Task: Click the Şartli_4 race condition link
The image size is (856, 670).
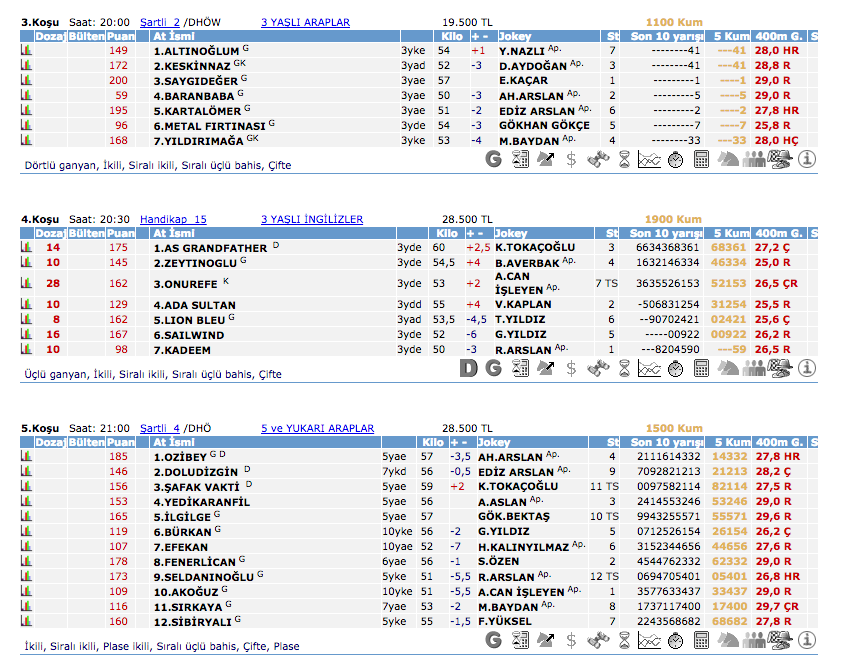Action: tap(160, 428)
